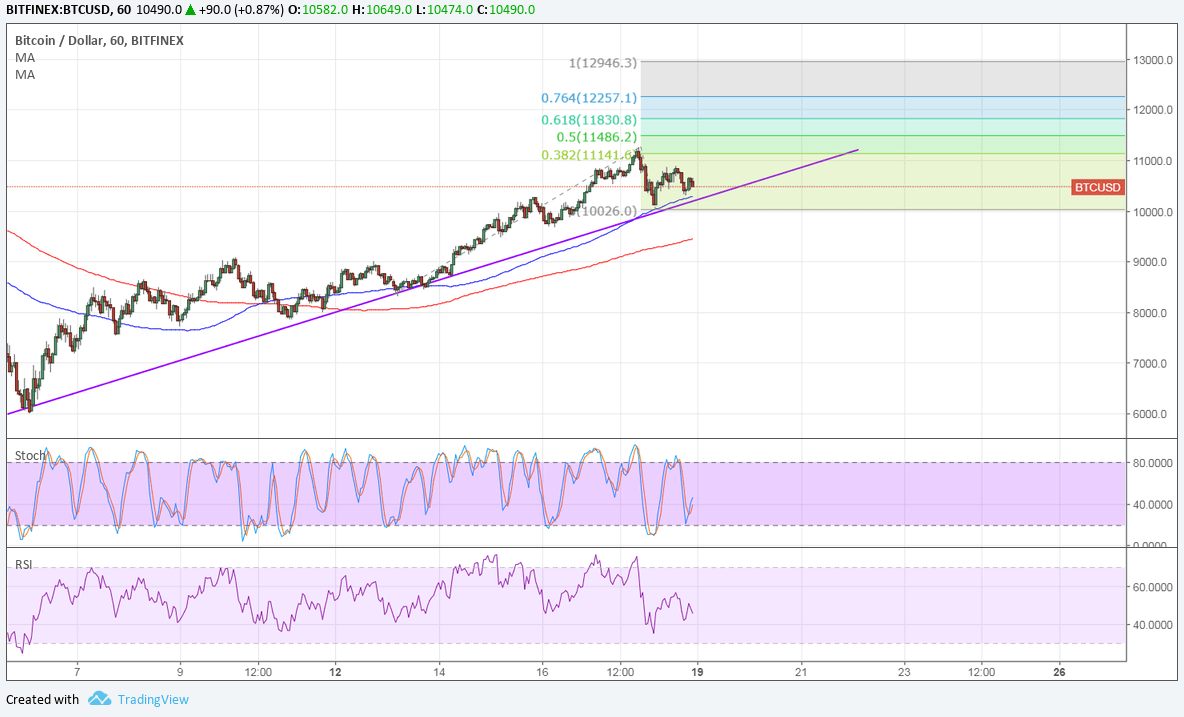Click the green up arrow in header
This screenshot has height=717, width=1184.
click(x=190, y=9)
